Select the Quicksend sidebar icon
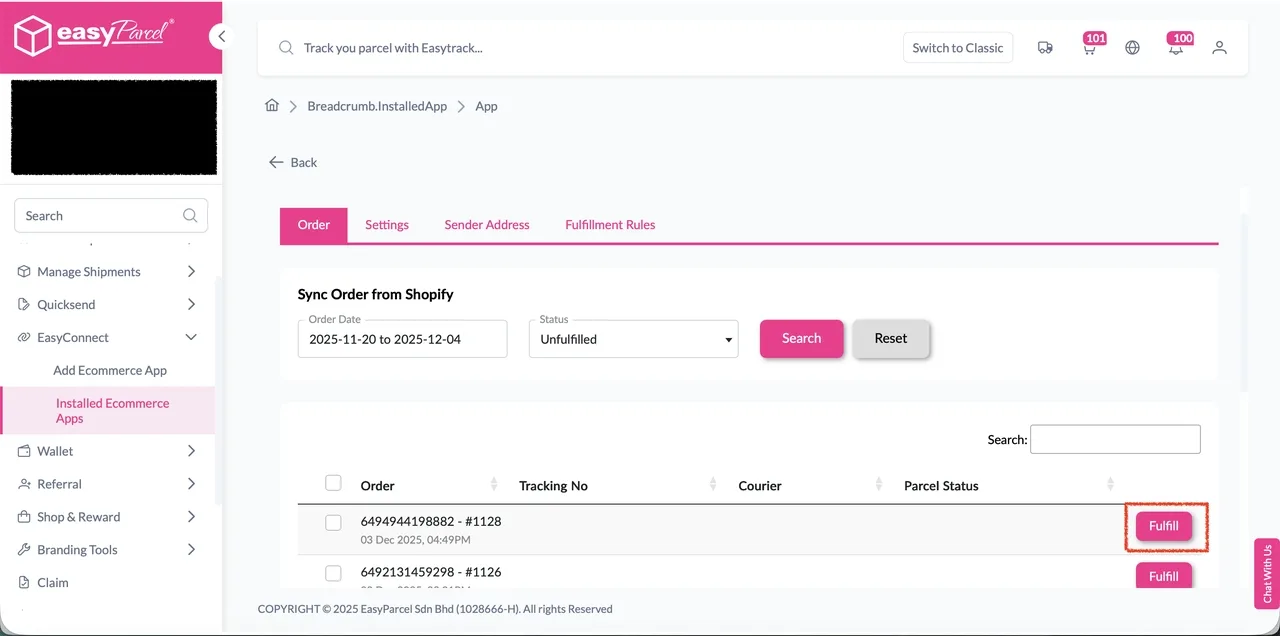This screenshot has width=1280, height=636. click(23, 304)
